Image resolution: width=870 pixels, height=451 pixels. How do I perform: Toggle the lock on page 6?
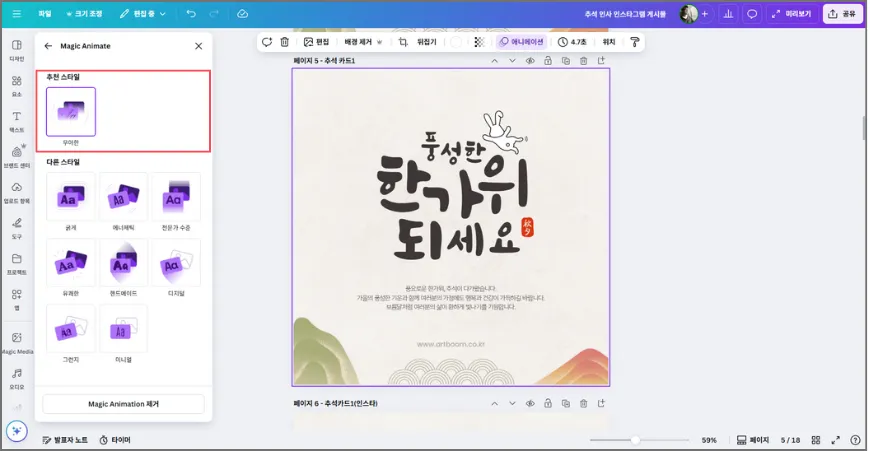point(548,404)
